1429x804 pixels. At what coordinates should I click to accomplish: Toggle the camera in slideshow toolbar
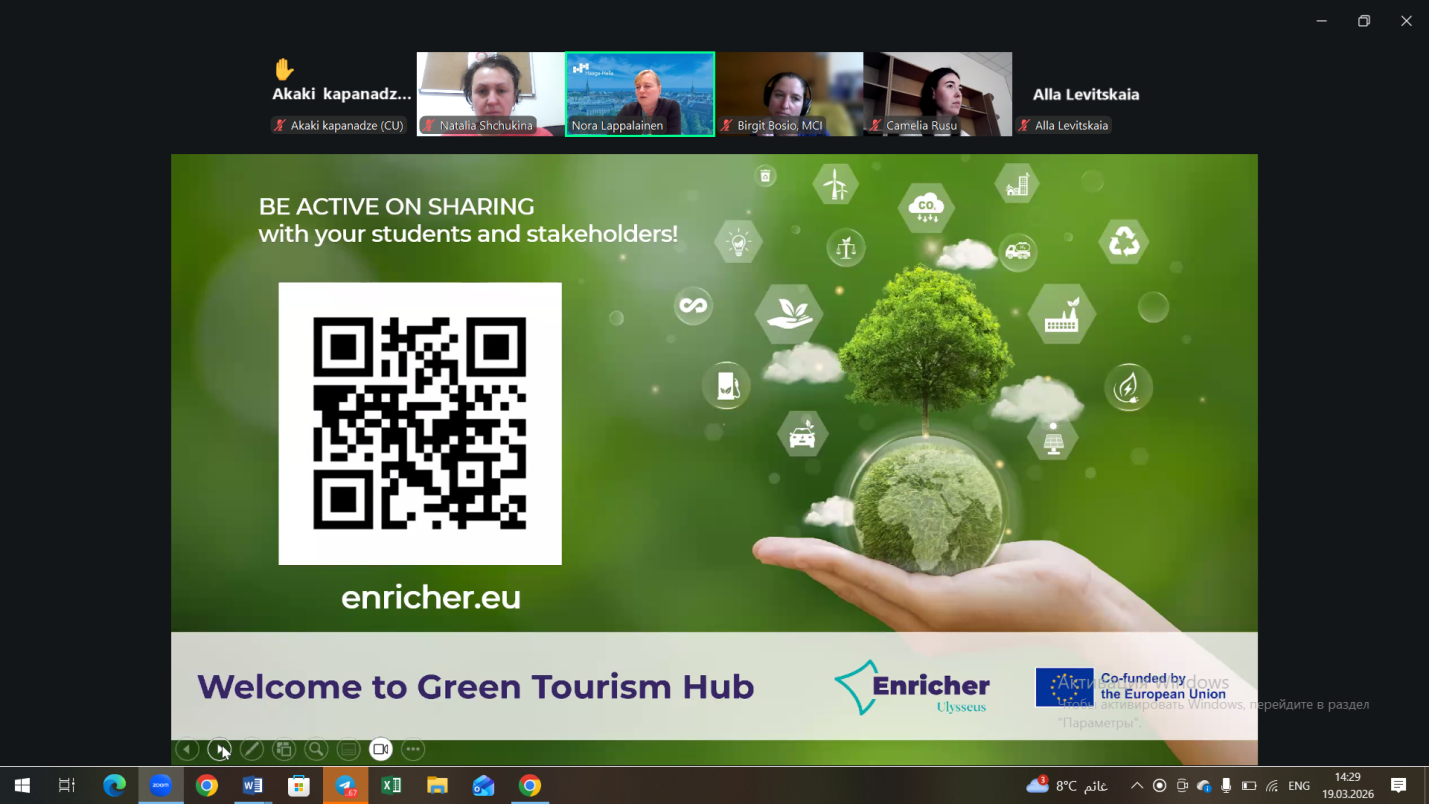coord(381,749)
